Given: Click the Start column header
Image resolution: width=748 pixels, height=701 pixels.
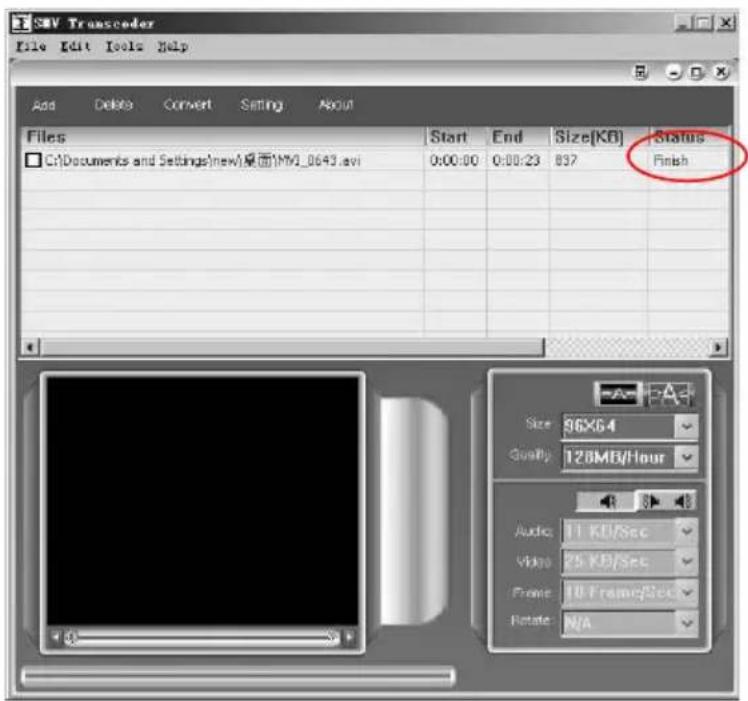Looking at the screenshot, I should (x=456, y=137).
